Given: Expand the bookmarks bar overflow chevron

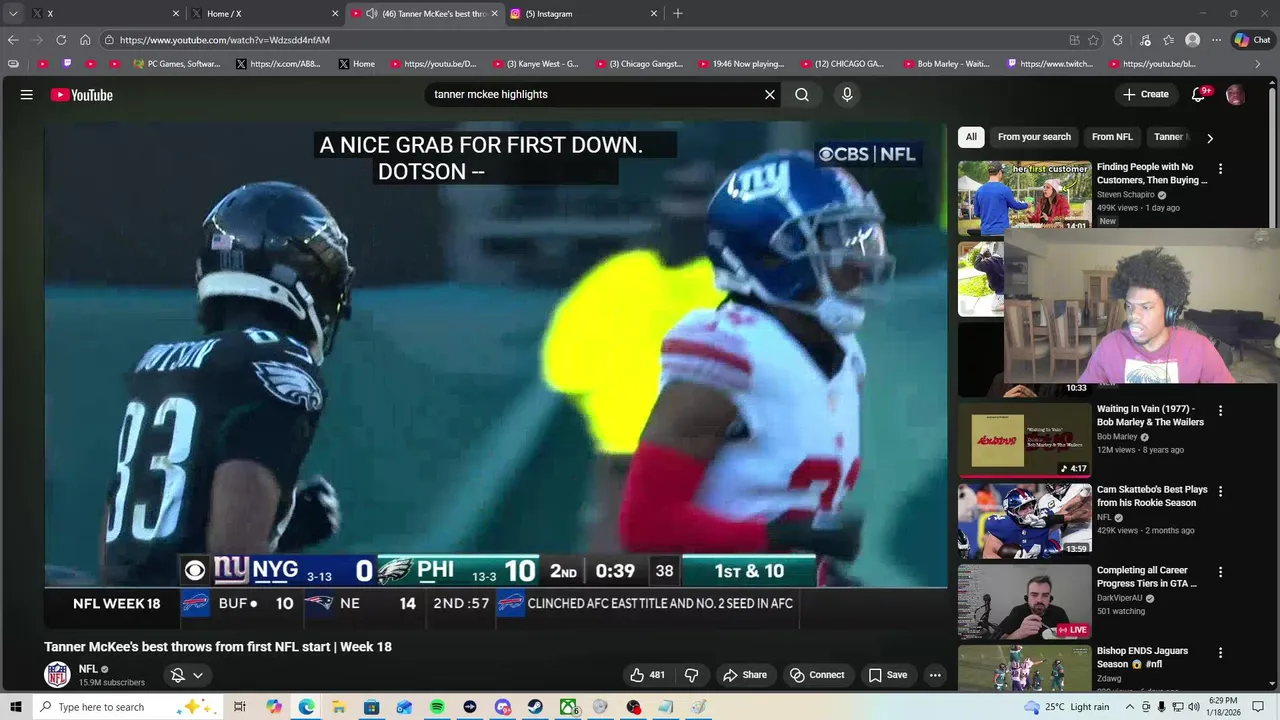Looking at the screenshot, I should (1257, 64).
